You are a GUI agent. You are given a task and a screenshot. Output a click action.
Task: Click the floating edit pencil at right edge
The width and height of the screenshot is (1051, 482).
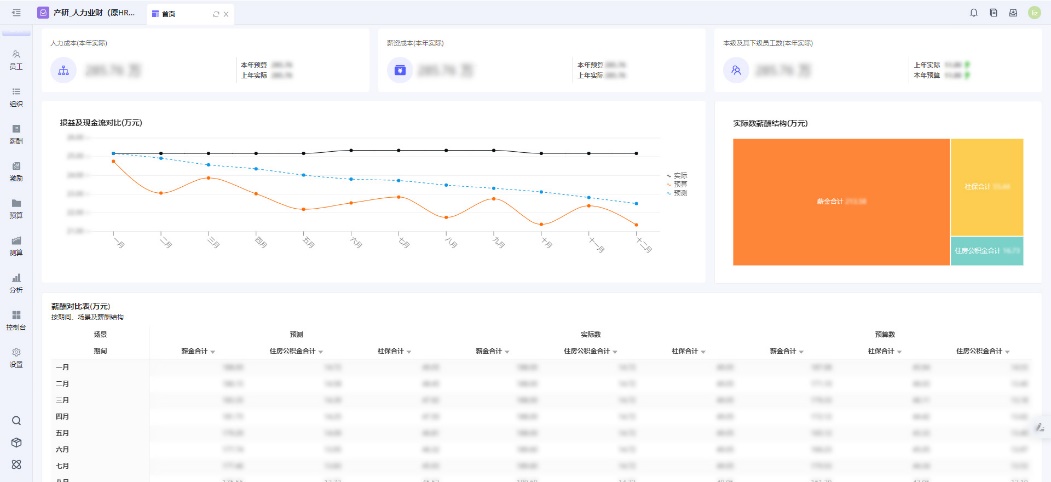pyautogui.click(x=1040, y=426)
